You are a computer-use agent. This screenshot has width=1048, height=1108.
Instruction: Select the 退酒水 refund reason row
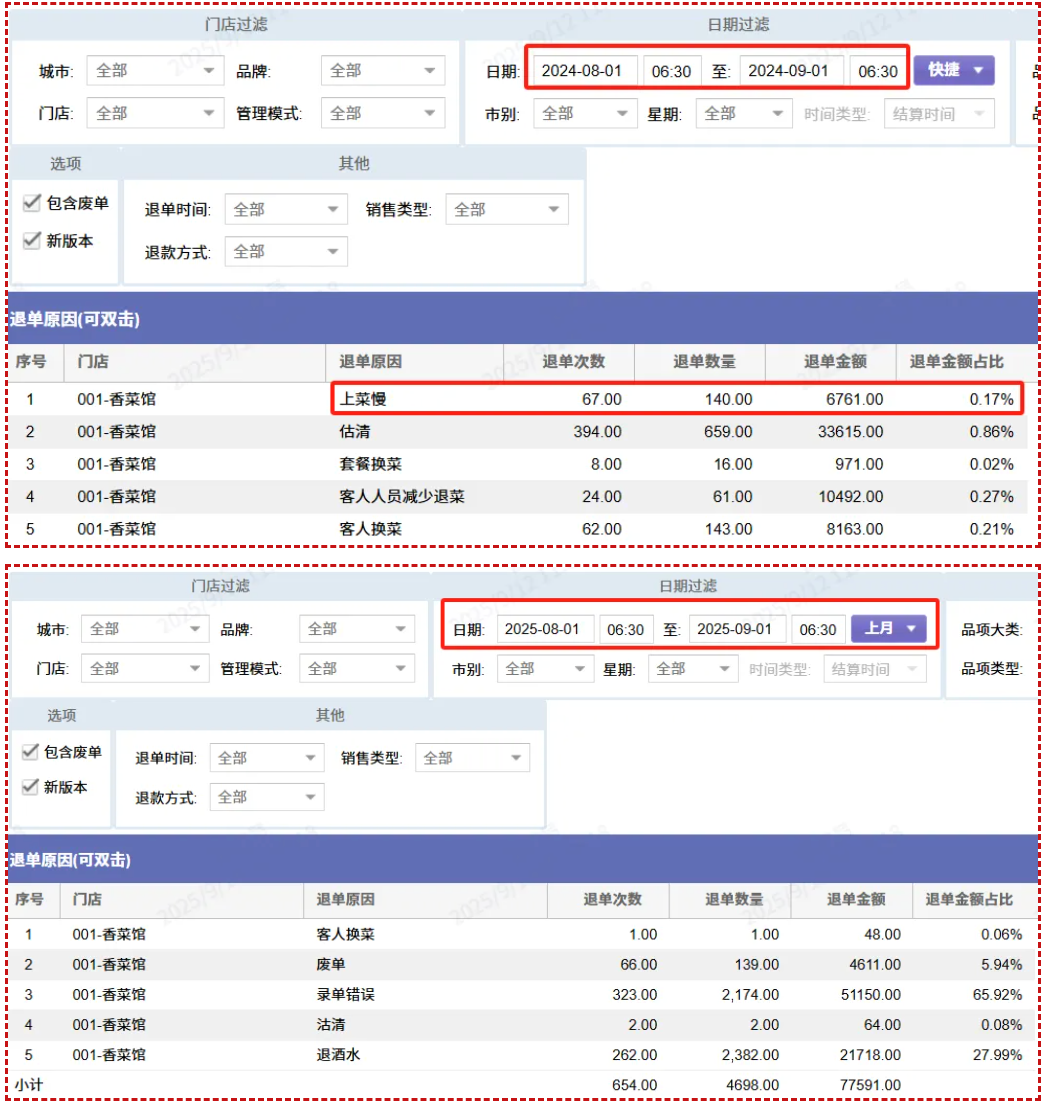click(x=339, y=1054)
